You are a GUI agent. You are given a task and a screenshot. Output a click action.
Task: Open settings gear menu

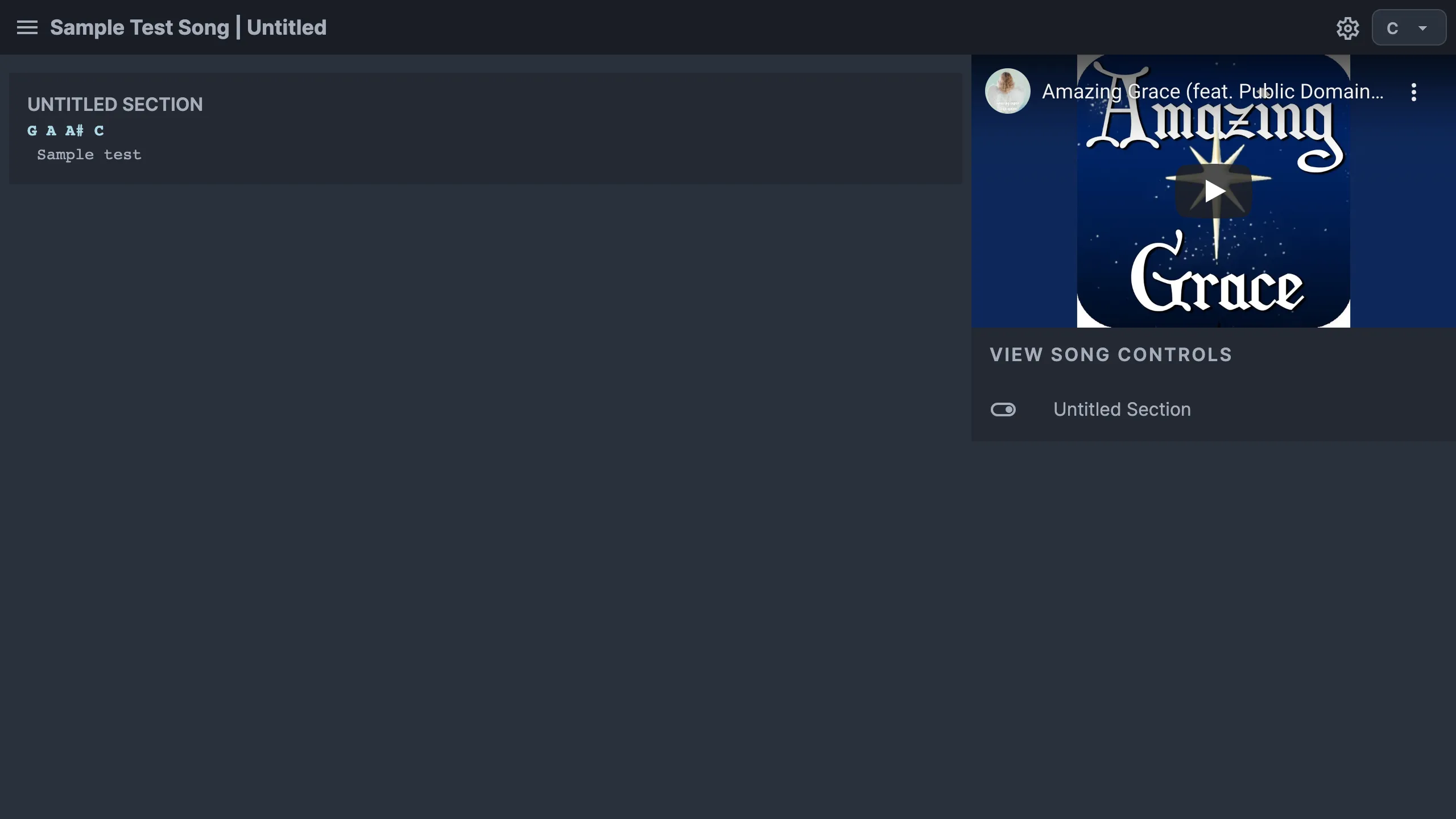coord(1348,27)
